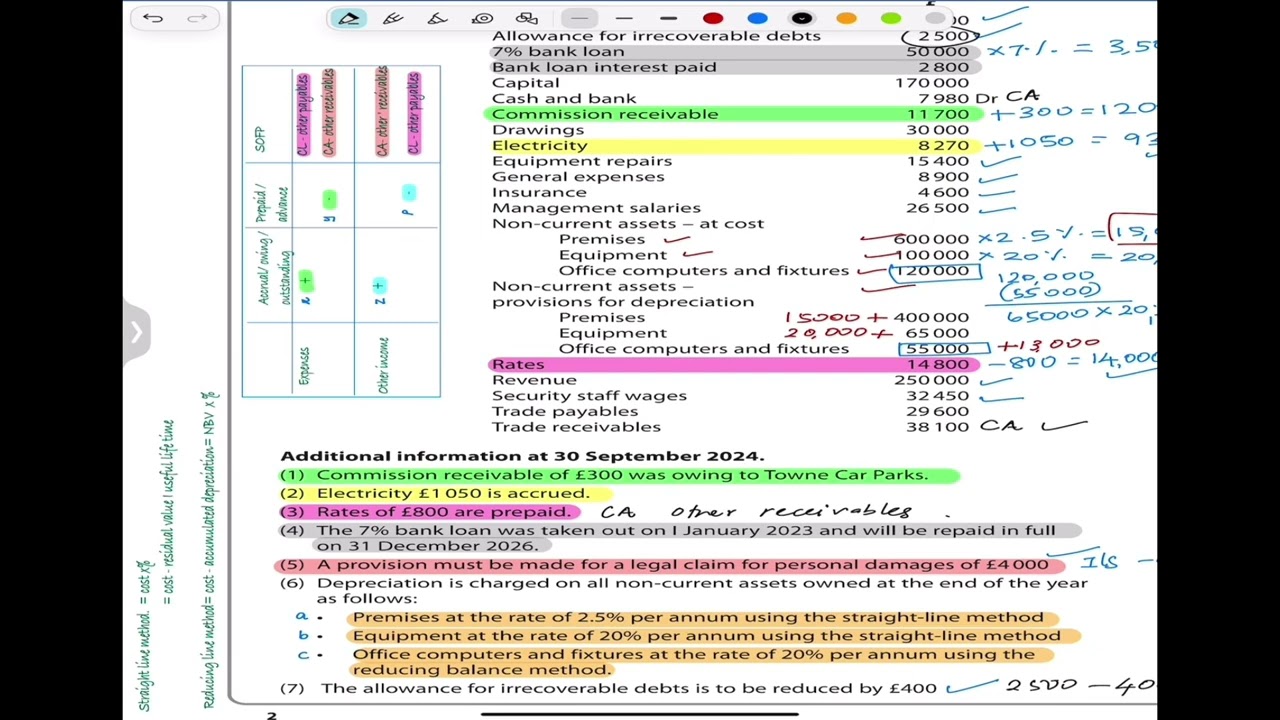The image size is (1280, 720).
Task: Click the 'Capital' row label
Action: pyautogui.click(x=525, y=83)
